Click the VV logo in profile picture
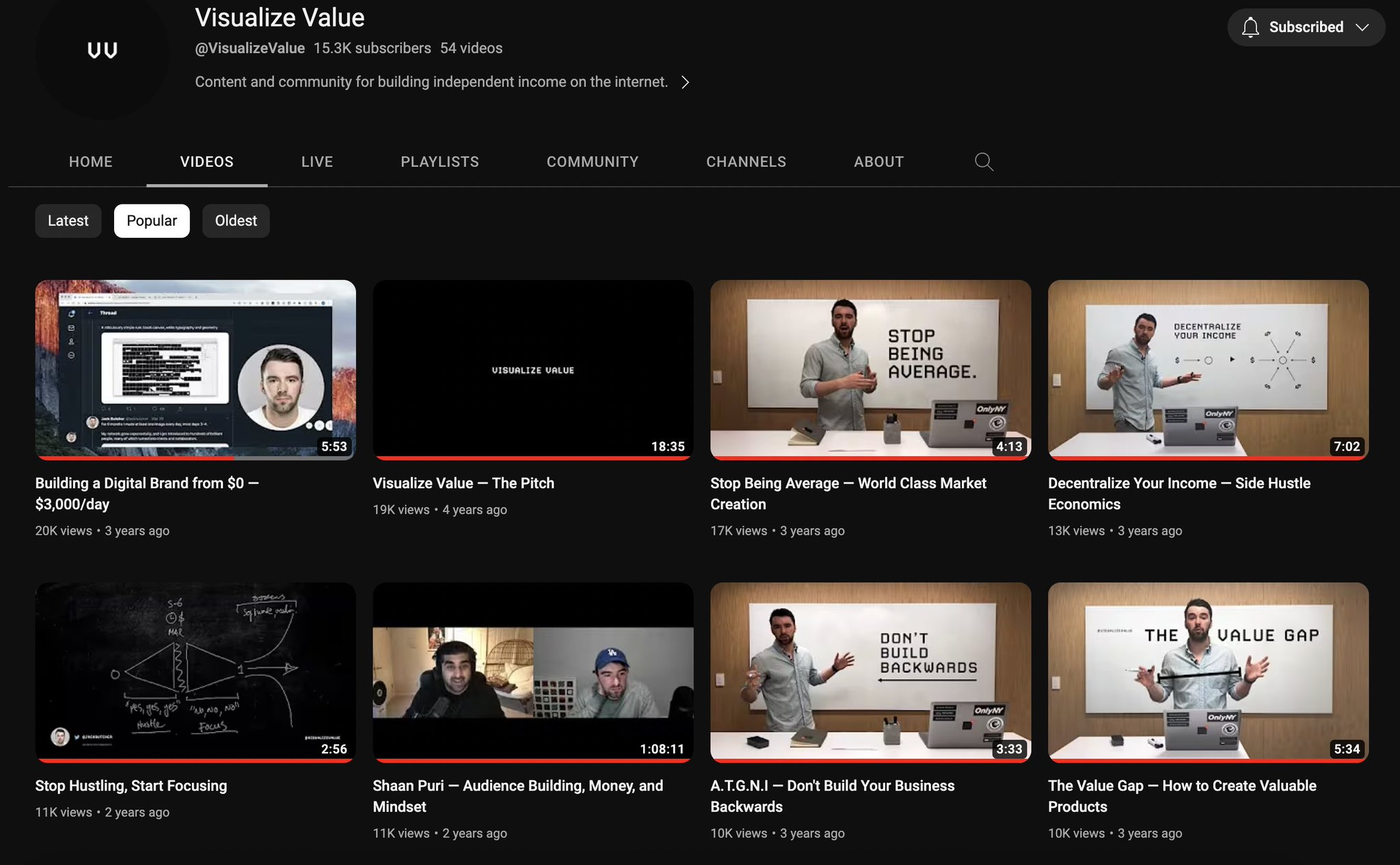Viewport: 1400px width, 865px height. [x=103, y=49]
